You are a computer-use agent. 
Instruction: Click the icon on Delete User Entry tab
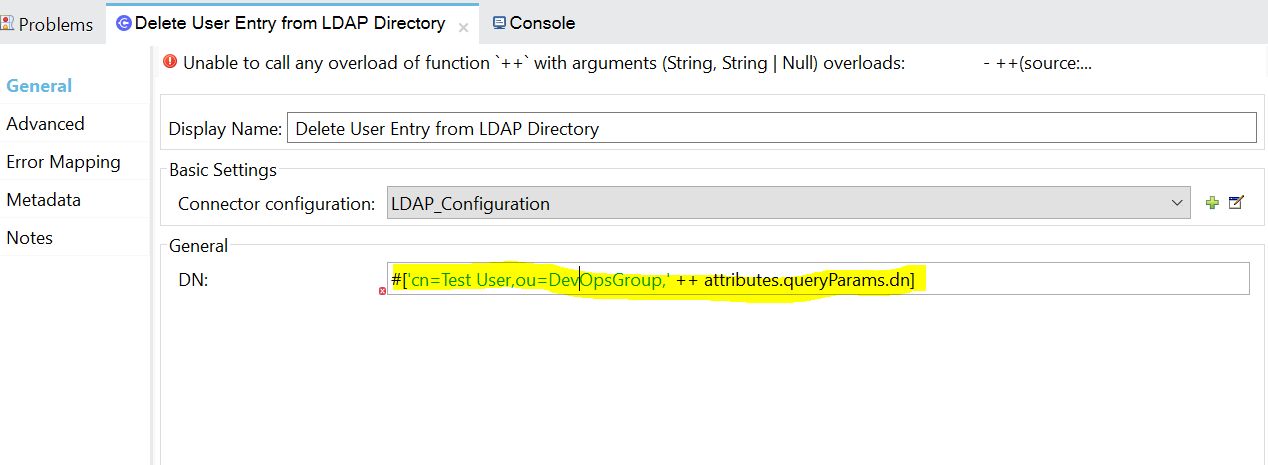(123, 23)
